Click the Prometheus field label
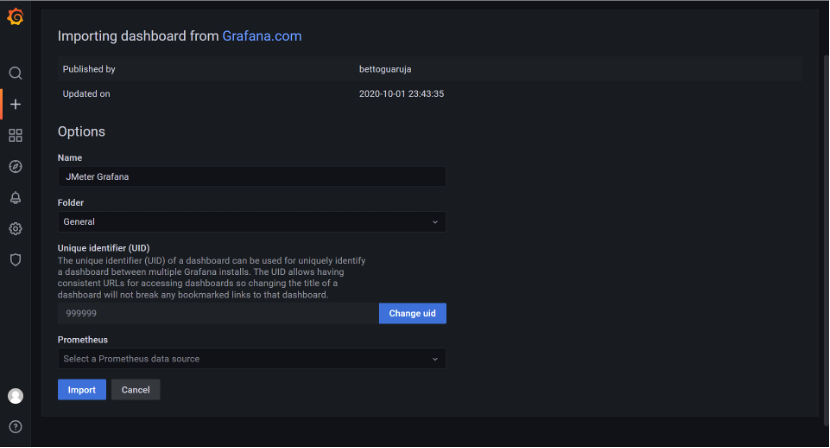The height and width of the screenshot is (448, 830). tap(83, 340)
